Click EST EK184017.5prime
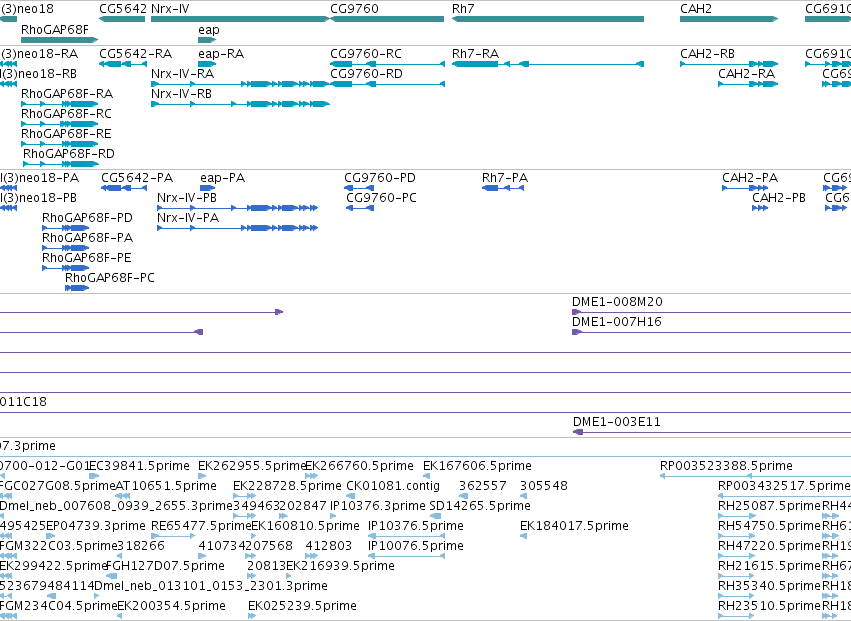The width and height of the screenshot is (851, 621). (x=523, y=536)
